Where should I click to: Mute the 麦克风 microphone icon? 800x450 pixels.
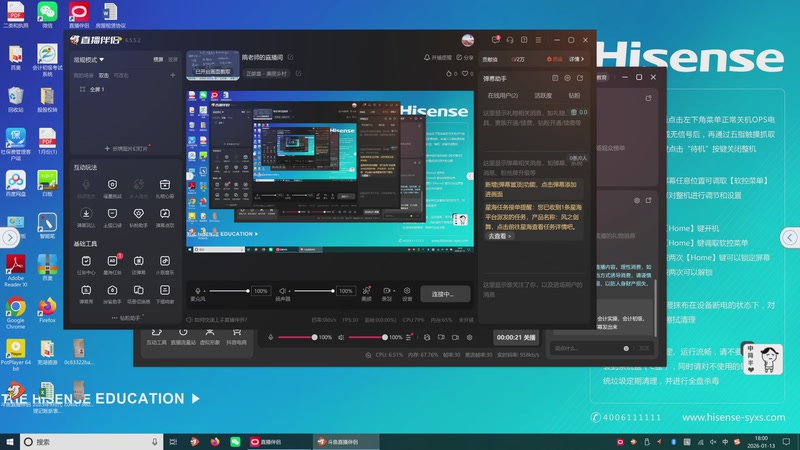[197, 291]
